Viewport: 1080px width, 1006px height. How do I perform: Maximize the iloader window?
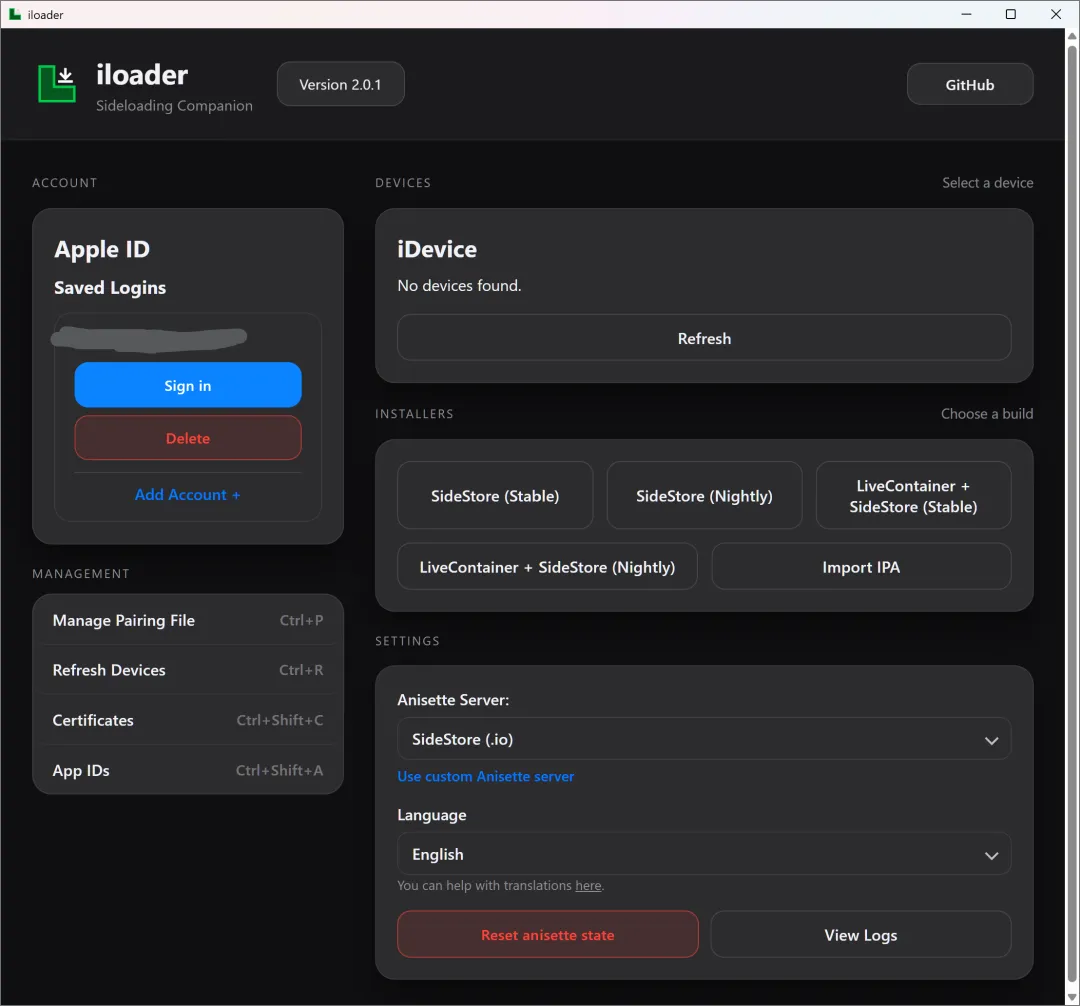point(1010,14)
